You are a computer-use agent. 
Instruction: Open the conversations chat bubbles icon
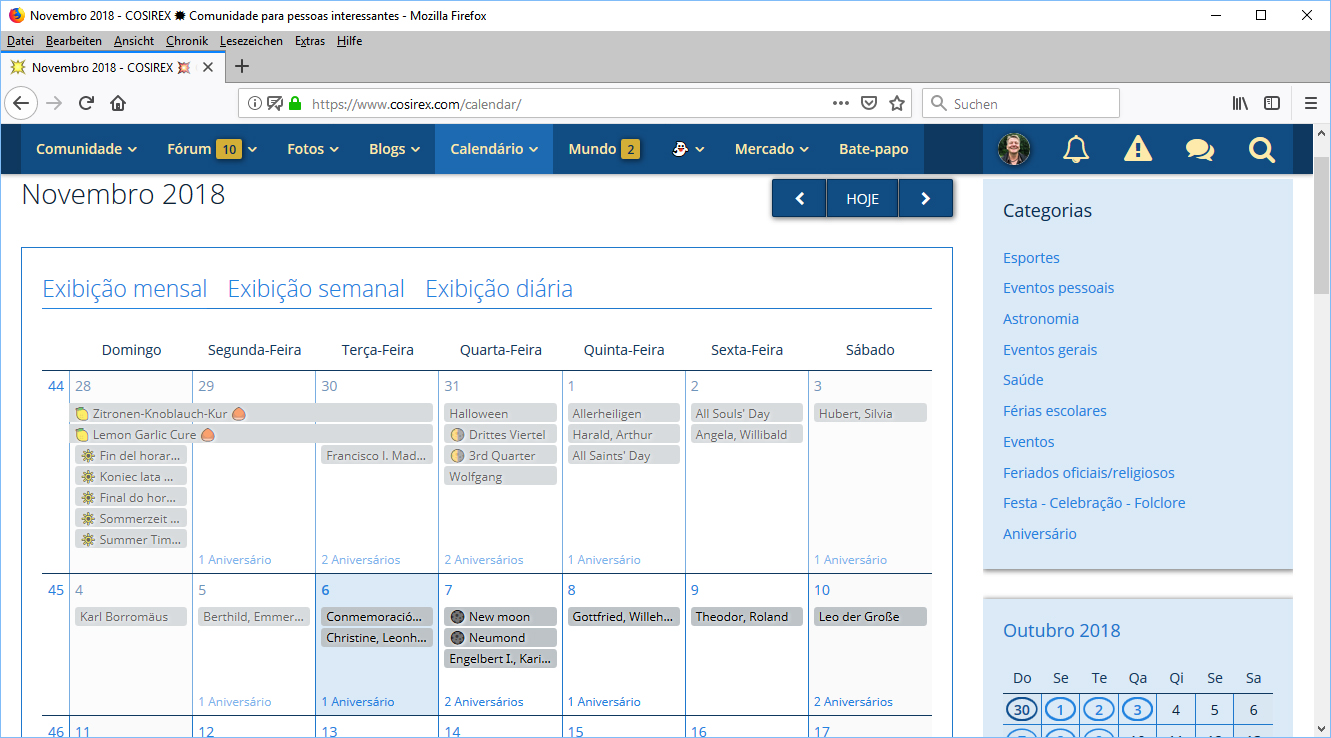[x=1199, y=149]
